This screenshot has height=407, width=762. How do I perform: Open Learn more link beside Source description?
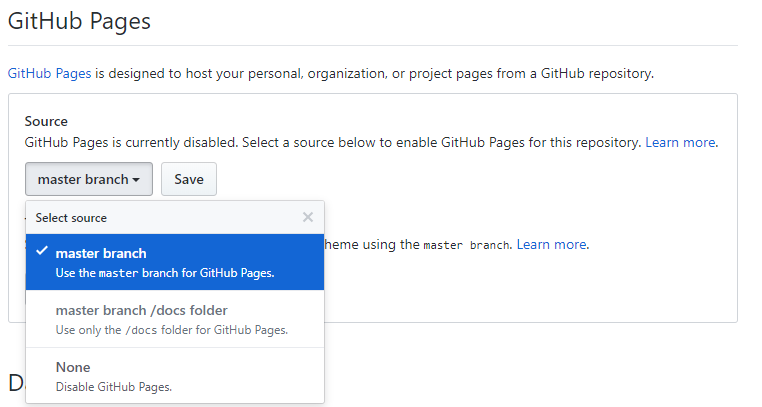click(680, 142)
